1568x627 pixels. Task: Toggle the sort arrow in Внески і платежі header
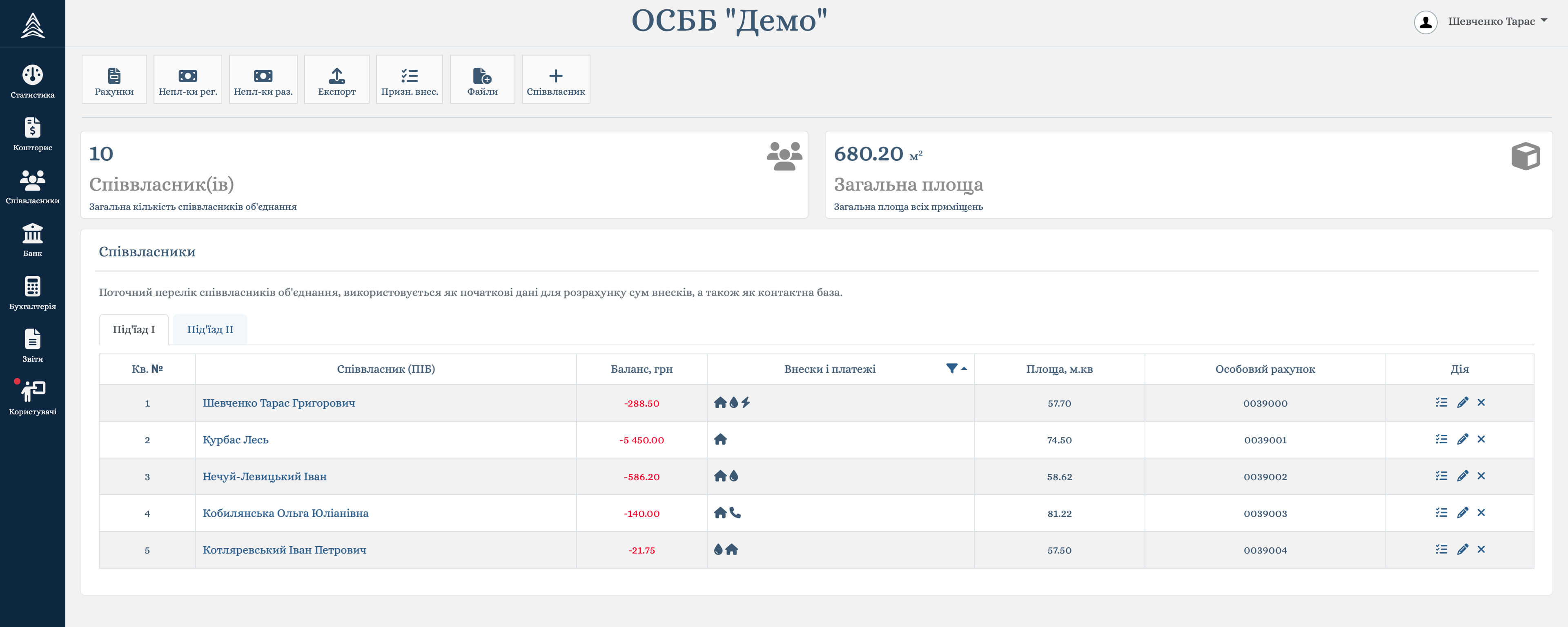pyautogui.click(x=964, y=368)
